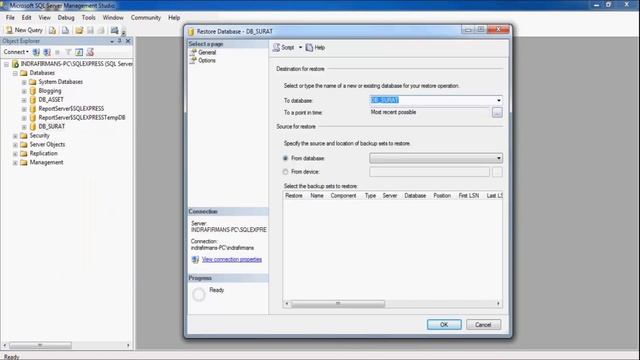Viewport: 640px width, 360px height.
Task: Click the New Query toolbar button
Action: click(x=24, y=30)
